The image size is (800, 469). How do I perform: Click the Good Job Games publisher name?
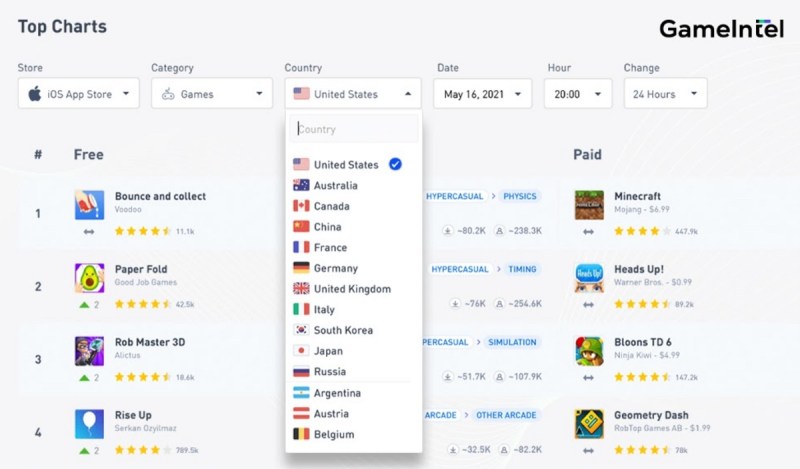[x=146, y=282]
